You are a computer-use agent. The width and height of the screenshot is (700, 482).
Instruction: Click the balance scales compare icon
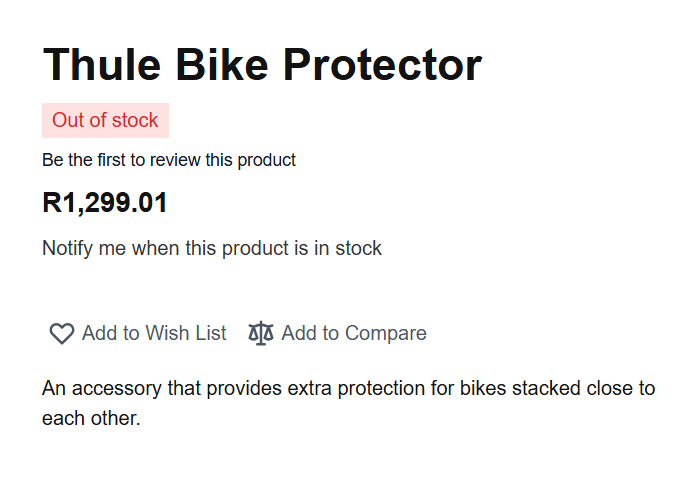261,333
